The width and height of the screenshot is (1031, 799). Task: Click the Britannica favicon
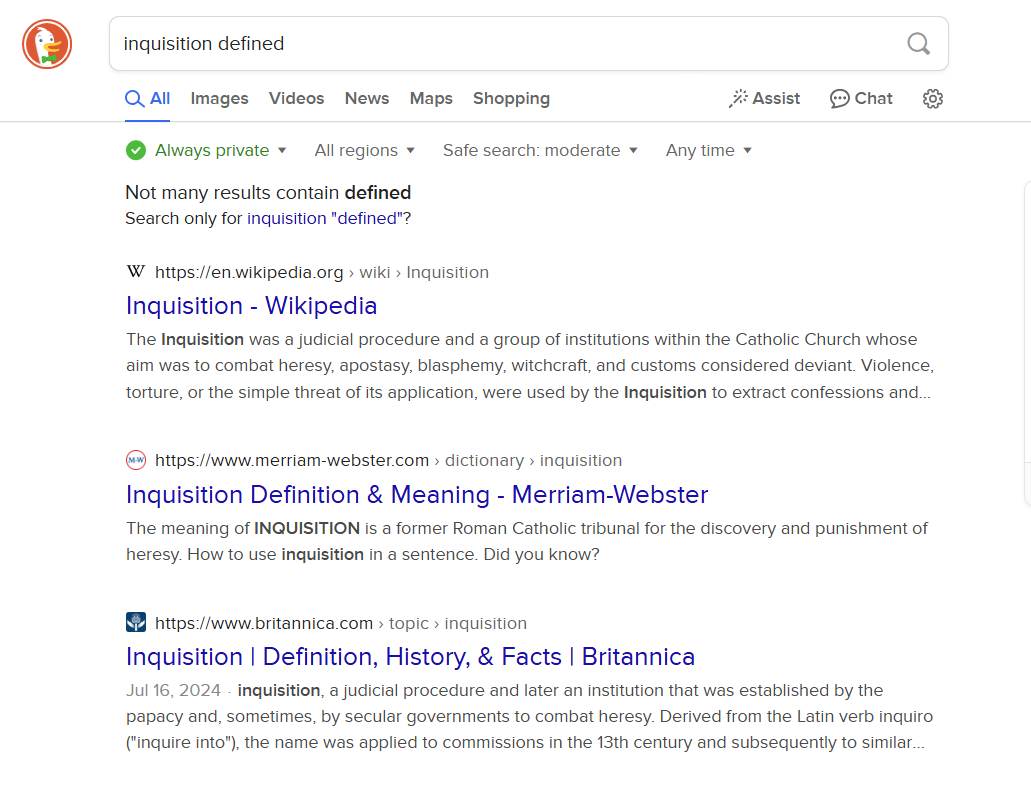[136, 622]
